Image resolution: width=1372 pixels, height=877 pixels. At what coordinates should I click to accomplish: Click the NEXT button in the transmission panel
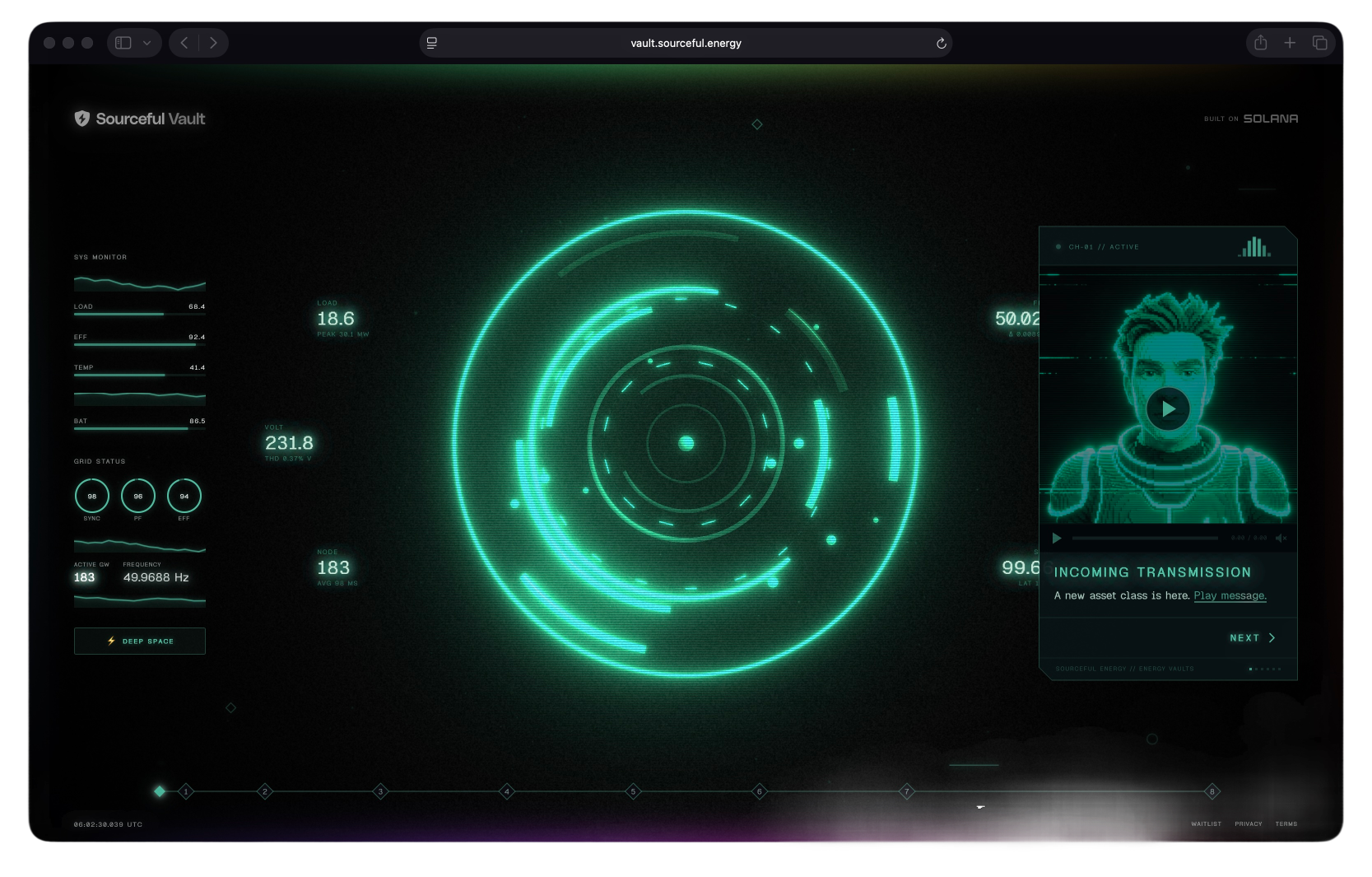pyautogui.click(x=1252, y=638)
